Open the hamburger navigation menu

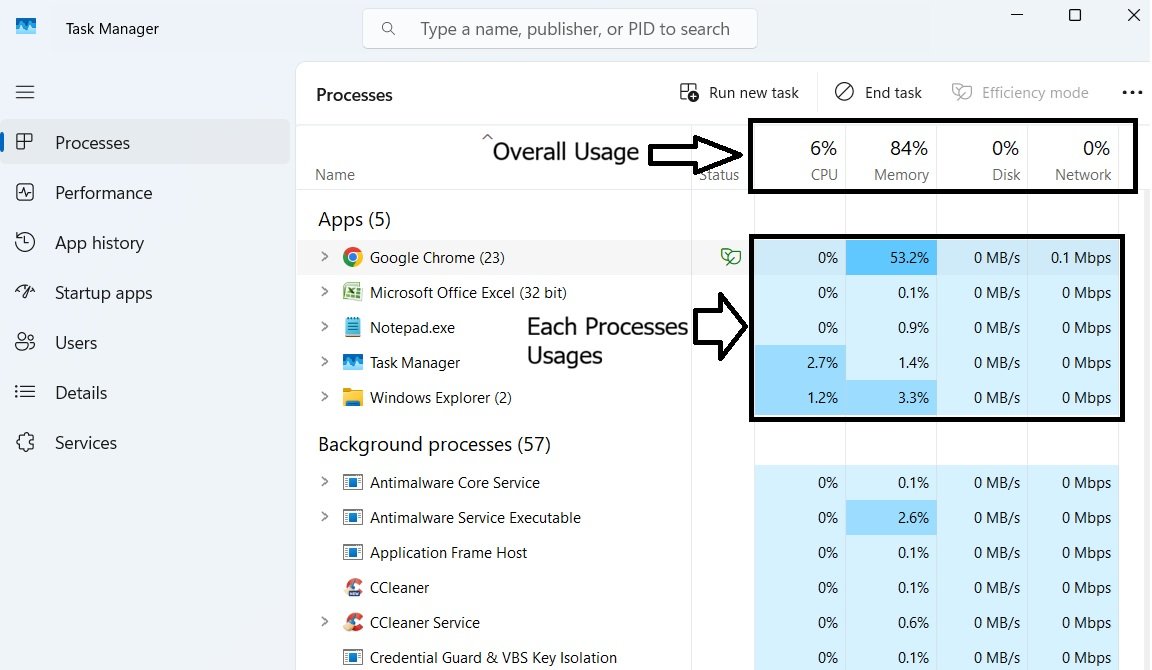[25, 92]
